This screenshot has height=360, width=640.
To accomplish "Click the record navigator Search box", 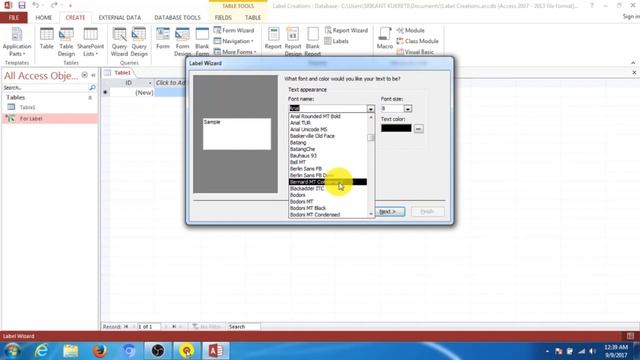I will tap(243, 327).
